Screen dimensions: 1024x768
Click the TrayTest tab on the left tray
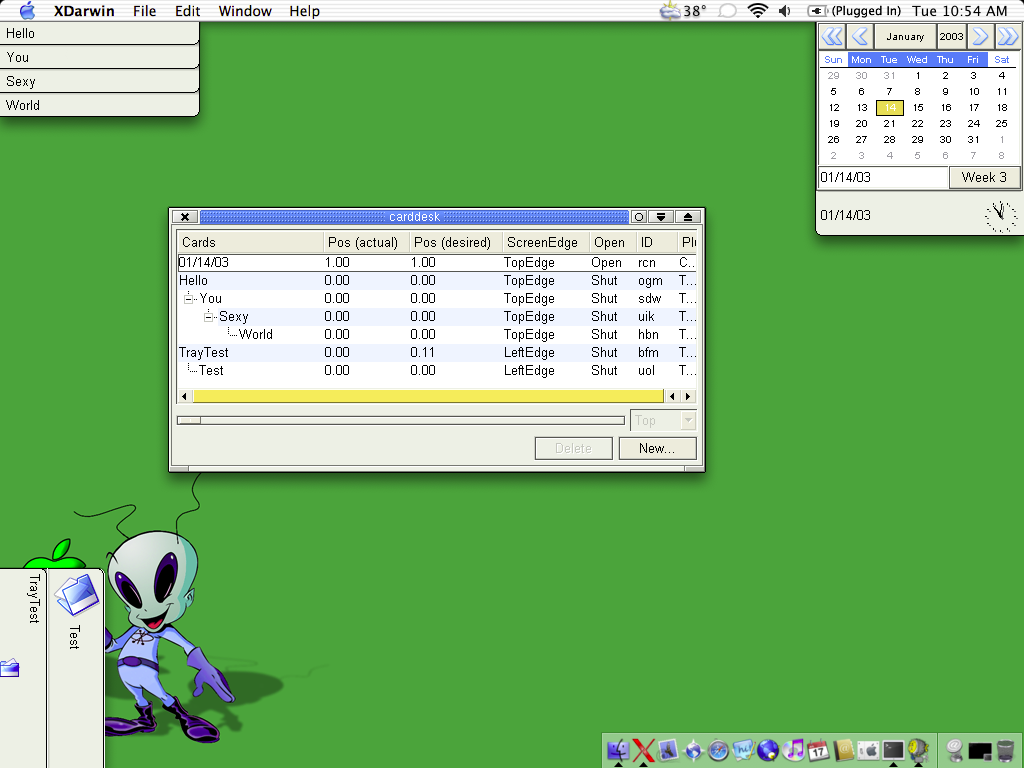tap(34, 599)
